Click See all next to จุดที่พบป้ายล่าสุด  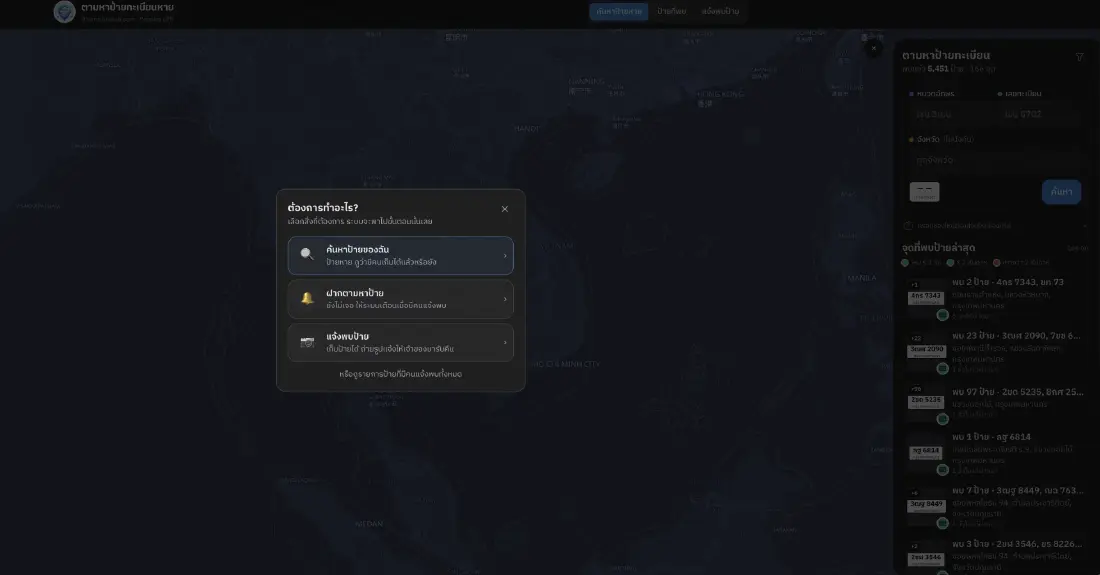point(1078,248)
